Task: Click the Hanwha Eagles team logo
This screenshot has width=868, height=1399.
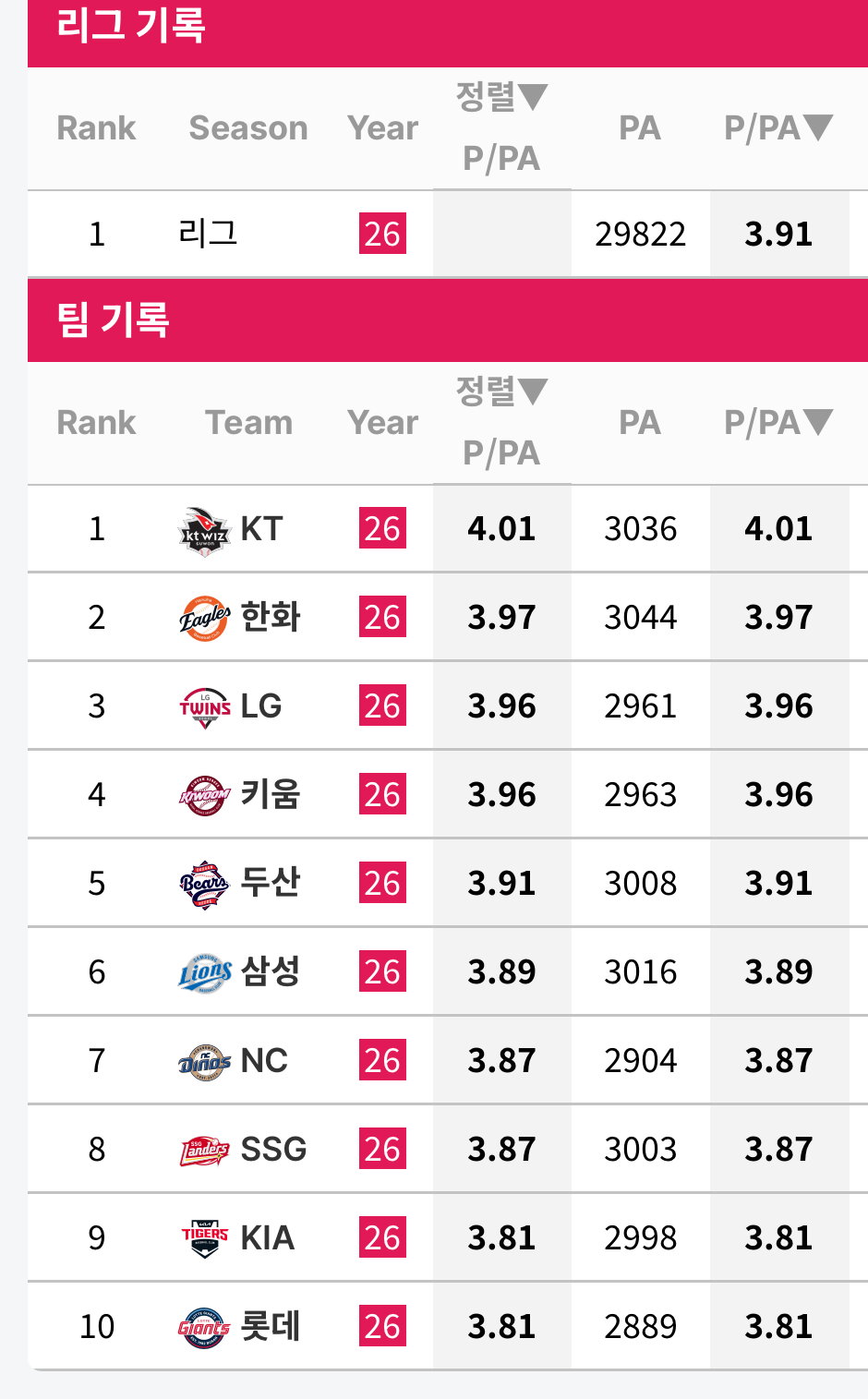Action: [204, 618]
